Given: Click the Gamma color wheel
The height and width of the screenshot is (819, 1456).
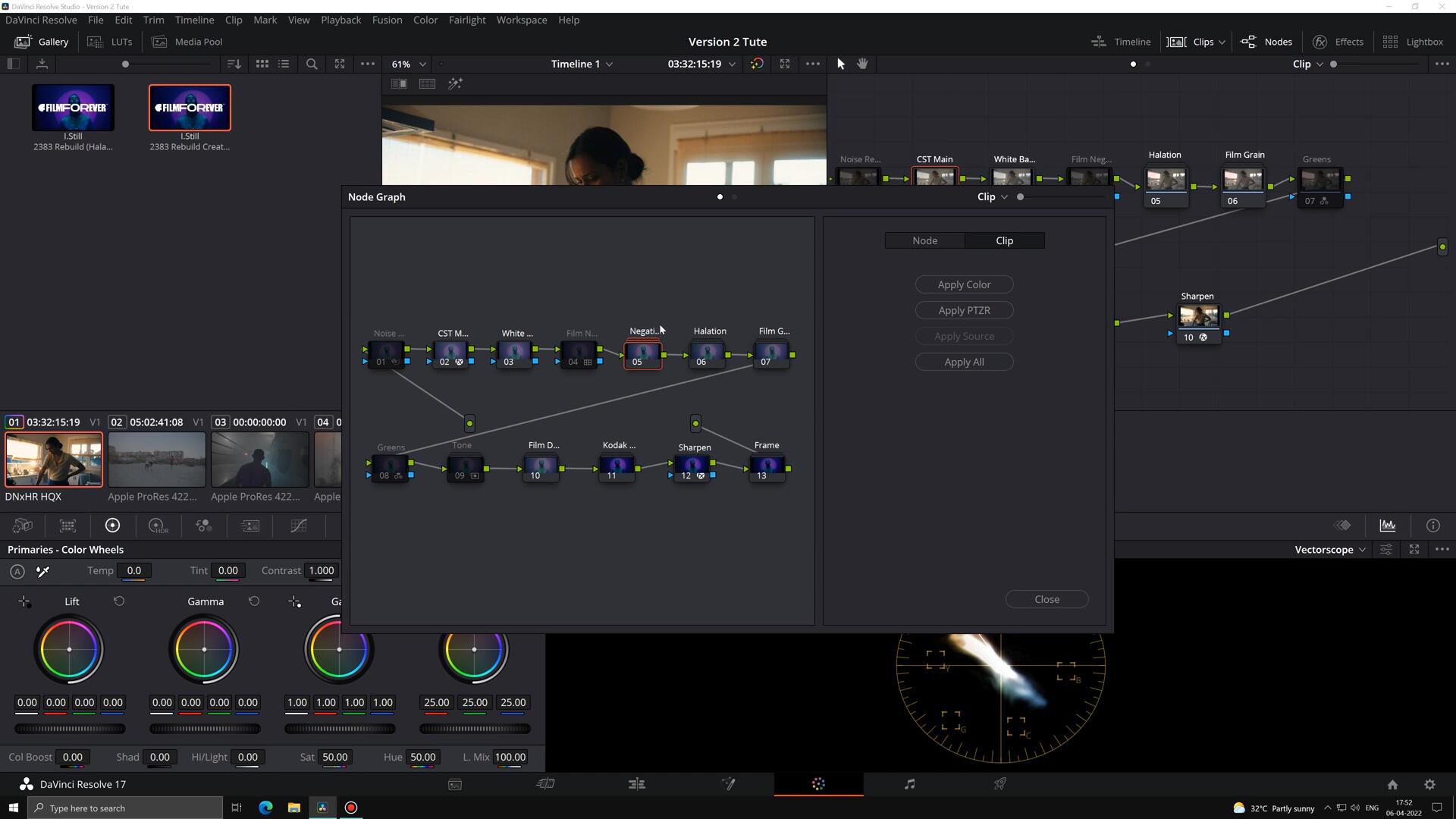Looking at the screenshot, I should [x=204, y=650].
